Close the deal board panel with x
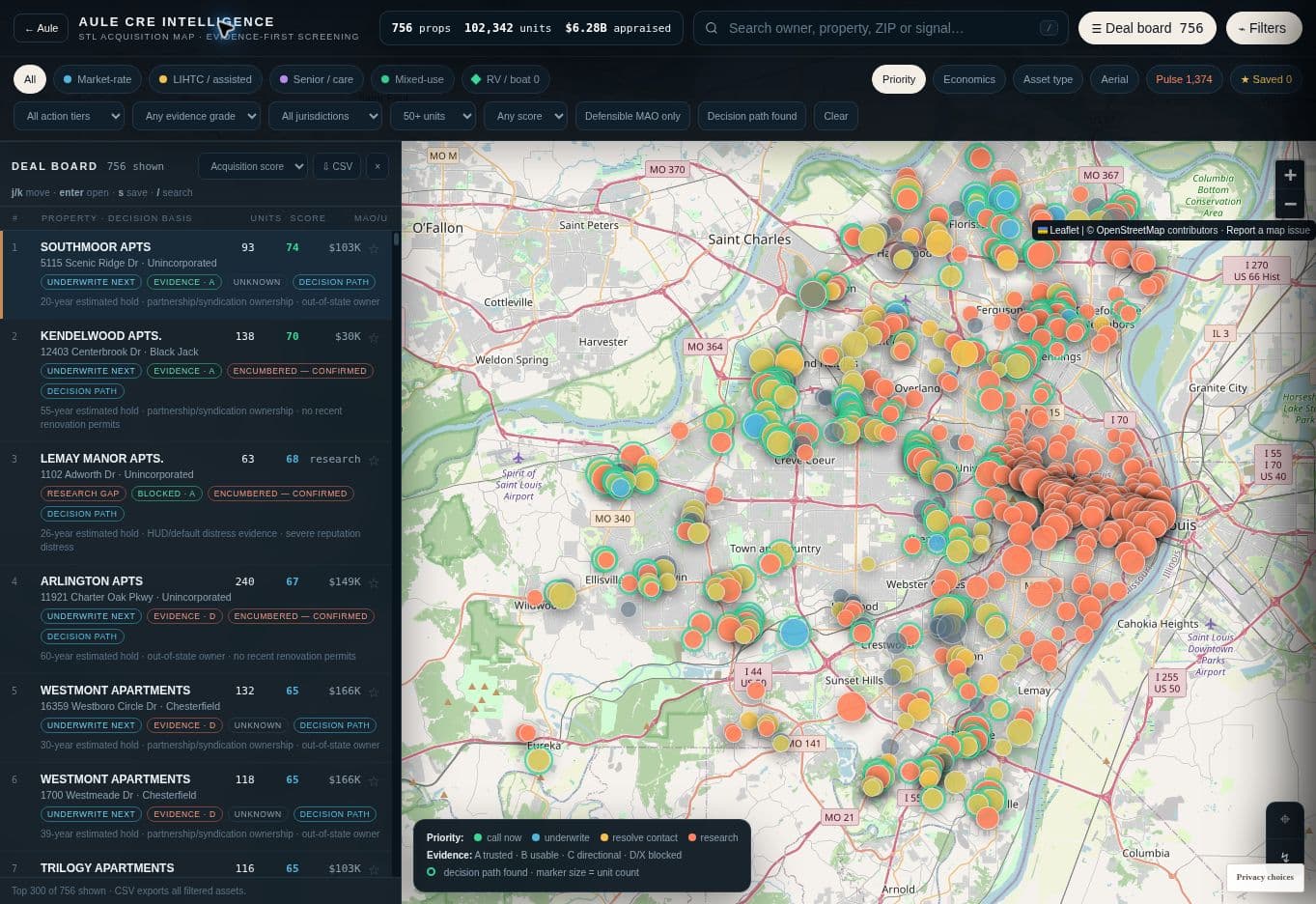The image size is (1316, 904). (378, 166)
